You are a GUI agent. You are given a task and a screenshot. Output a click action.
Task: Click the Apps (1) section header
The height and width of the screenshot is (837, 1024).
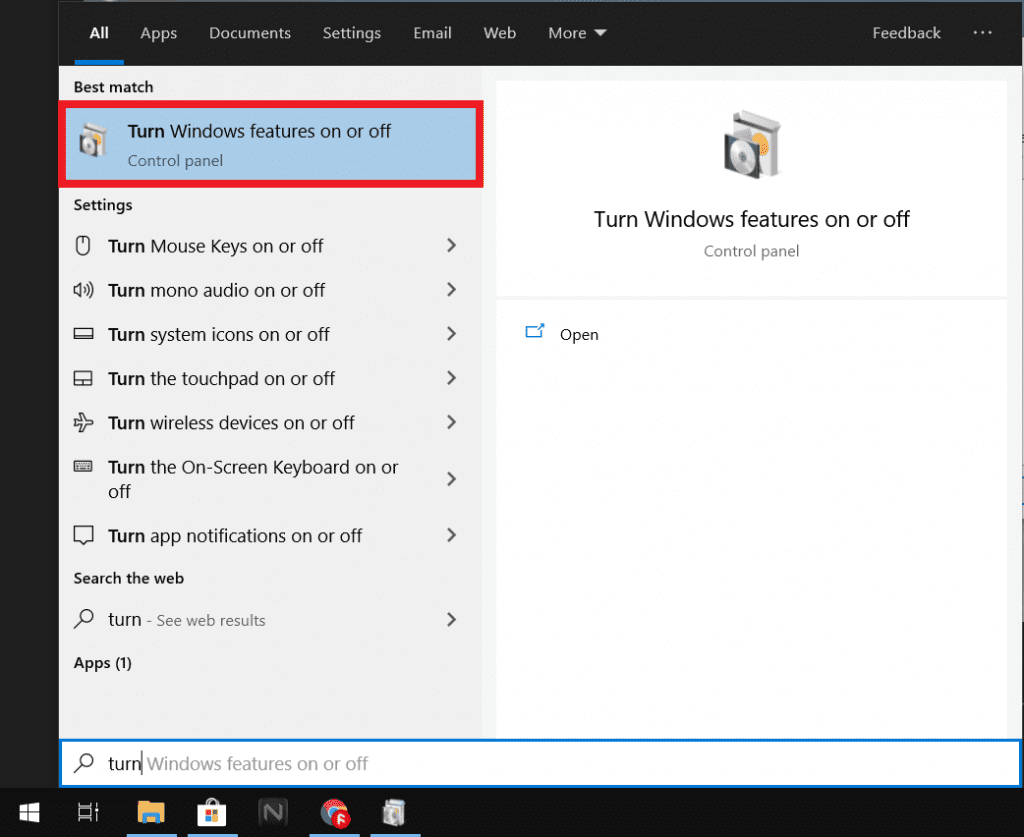(x=103, y=663)
